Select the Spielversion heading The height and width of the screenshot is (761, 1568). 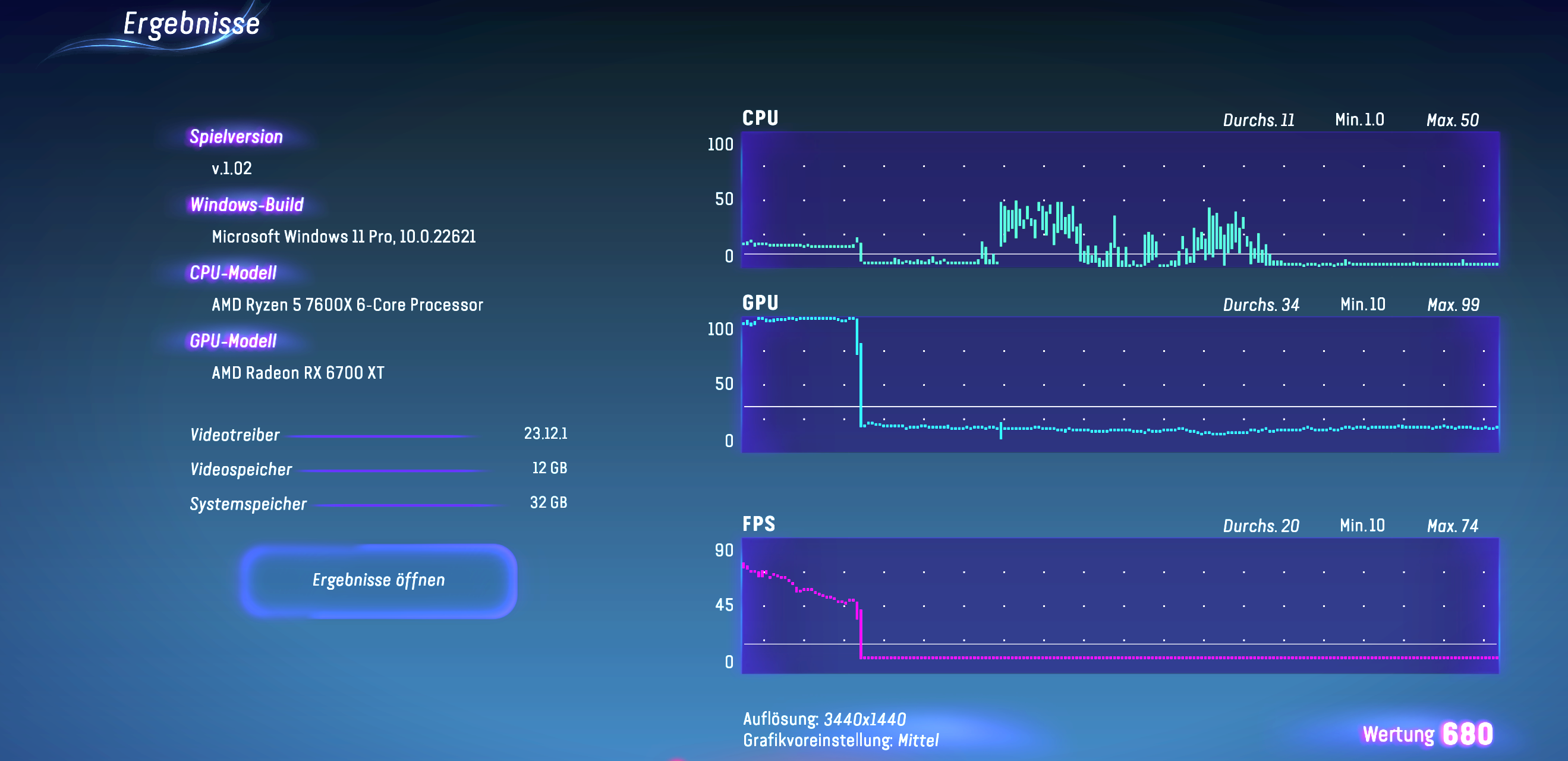[x=235, y=136]
